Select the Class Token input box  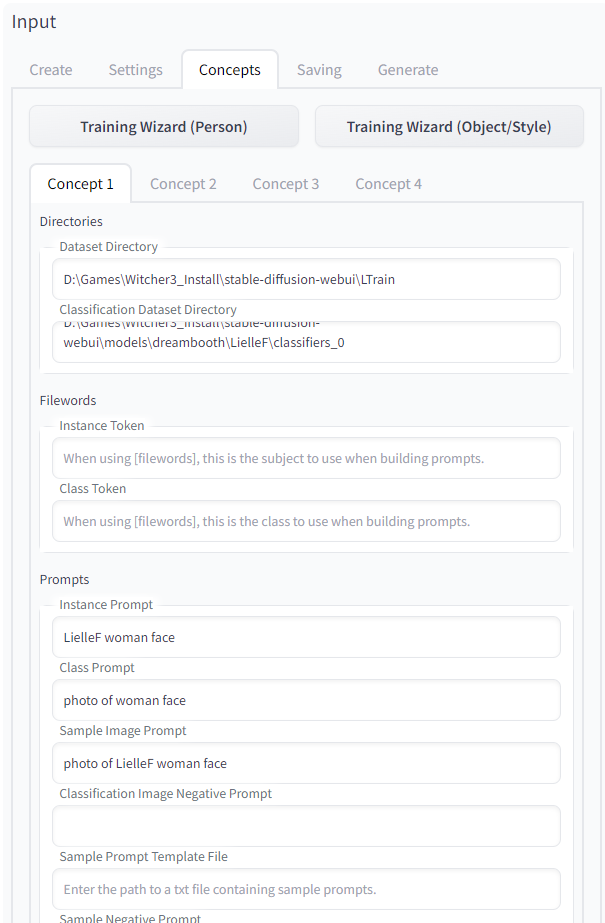(x=306, y=522)
